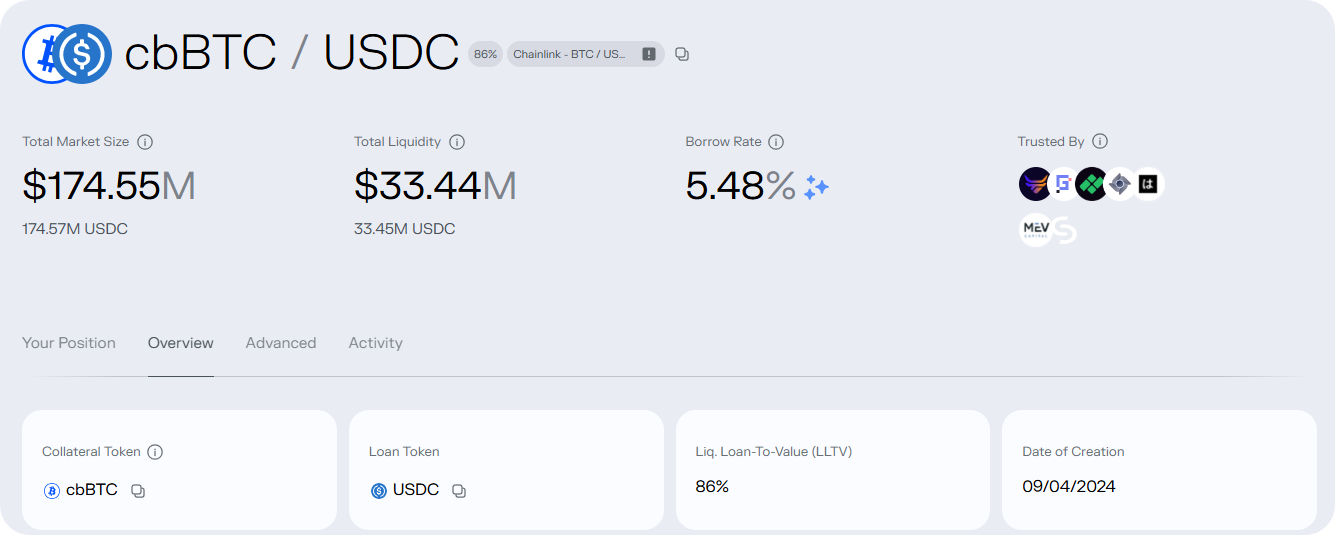The image size is (1335, 535).
Task: Click the 5.48% borrow rate value
Action: 741,186
